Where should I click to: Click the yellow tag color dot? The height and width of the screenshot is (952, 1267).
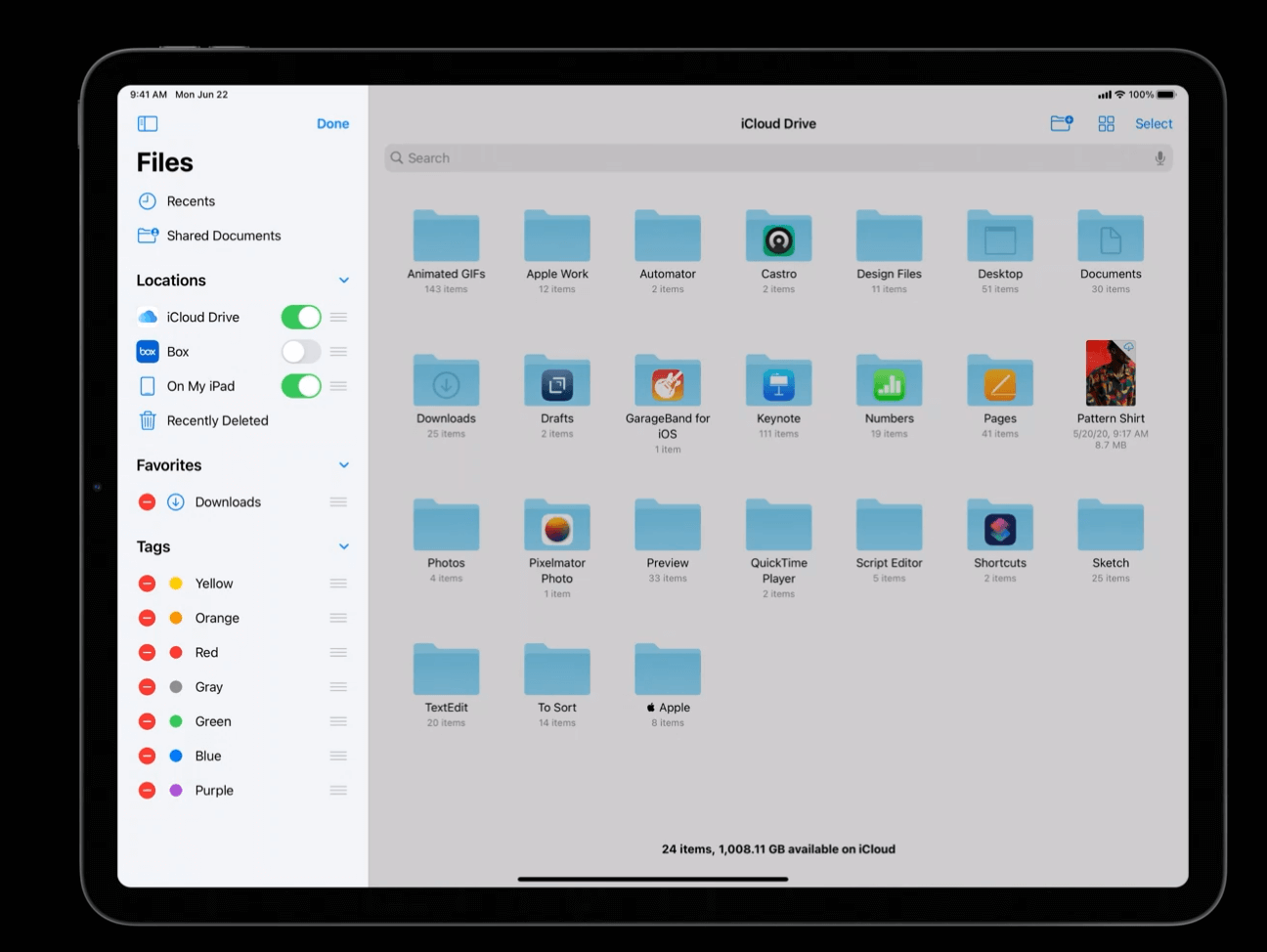click(x=176, y=584)
